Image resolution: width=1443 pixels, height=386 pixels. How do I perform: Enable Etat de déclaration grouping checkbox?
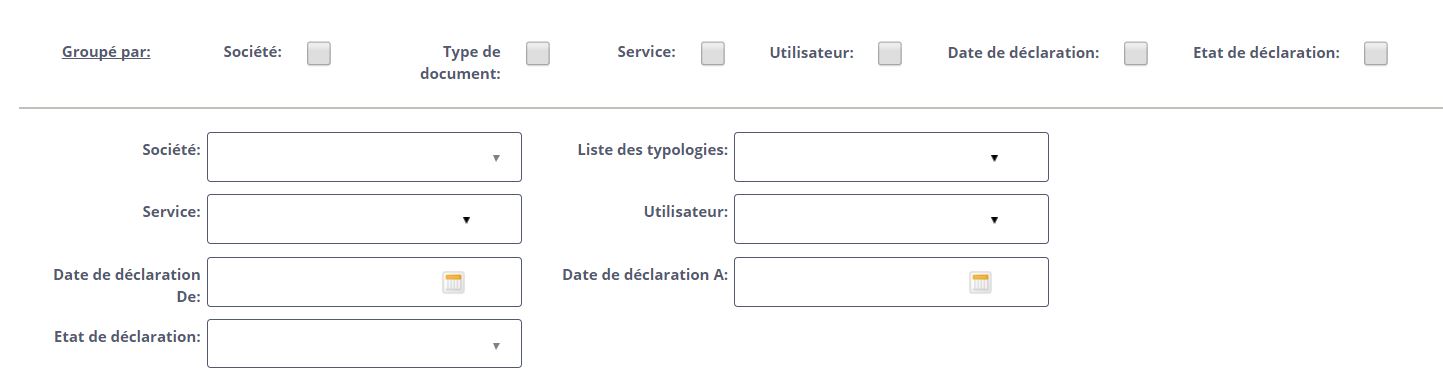click(1376, 53)
